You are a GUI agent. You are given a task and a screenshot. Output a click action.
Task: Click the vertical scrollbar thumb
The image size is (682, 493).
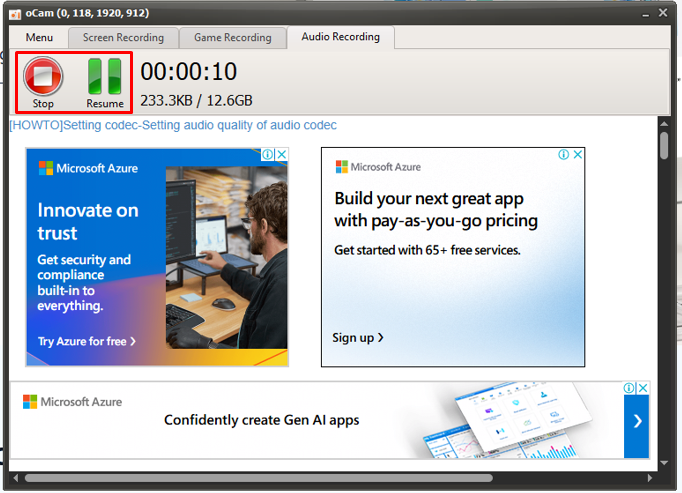coord(664,146)
